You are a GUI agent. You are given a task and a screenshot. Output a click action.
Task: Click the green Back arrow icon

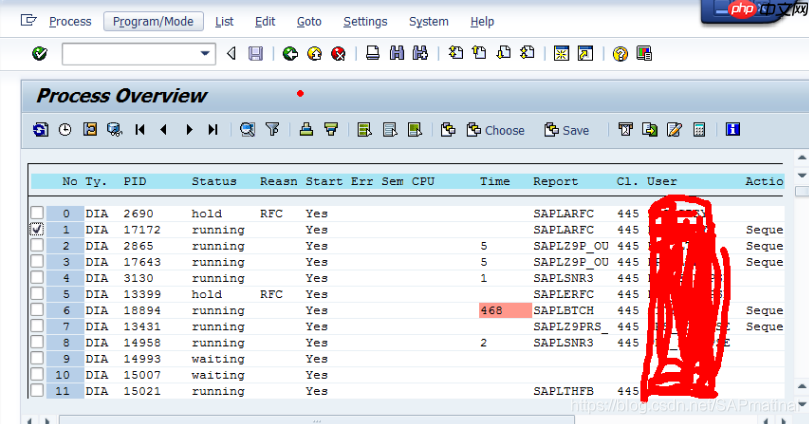(x=290, y=53)
